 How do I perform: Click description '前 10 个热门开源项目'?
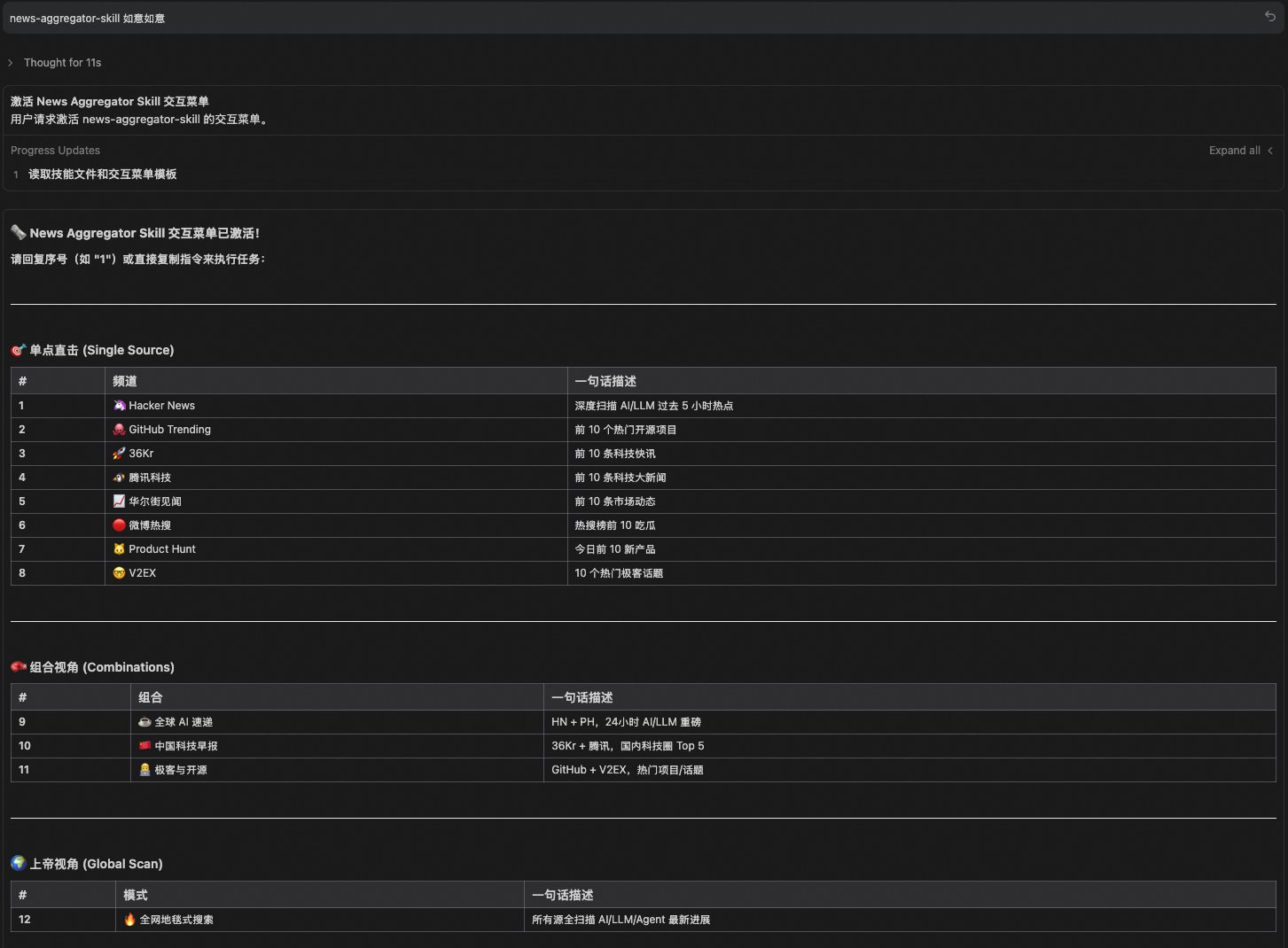[x=625, y=430]
